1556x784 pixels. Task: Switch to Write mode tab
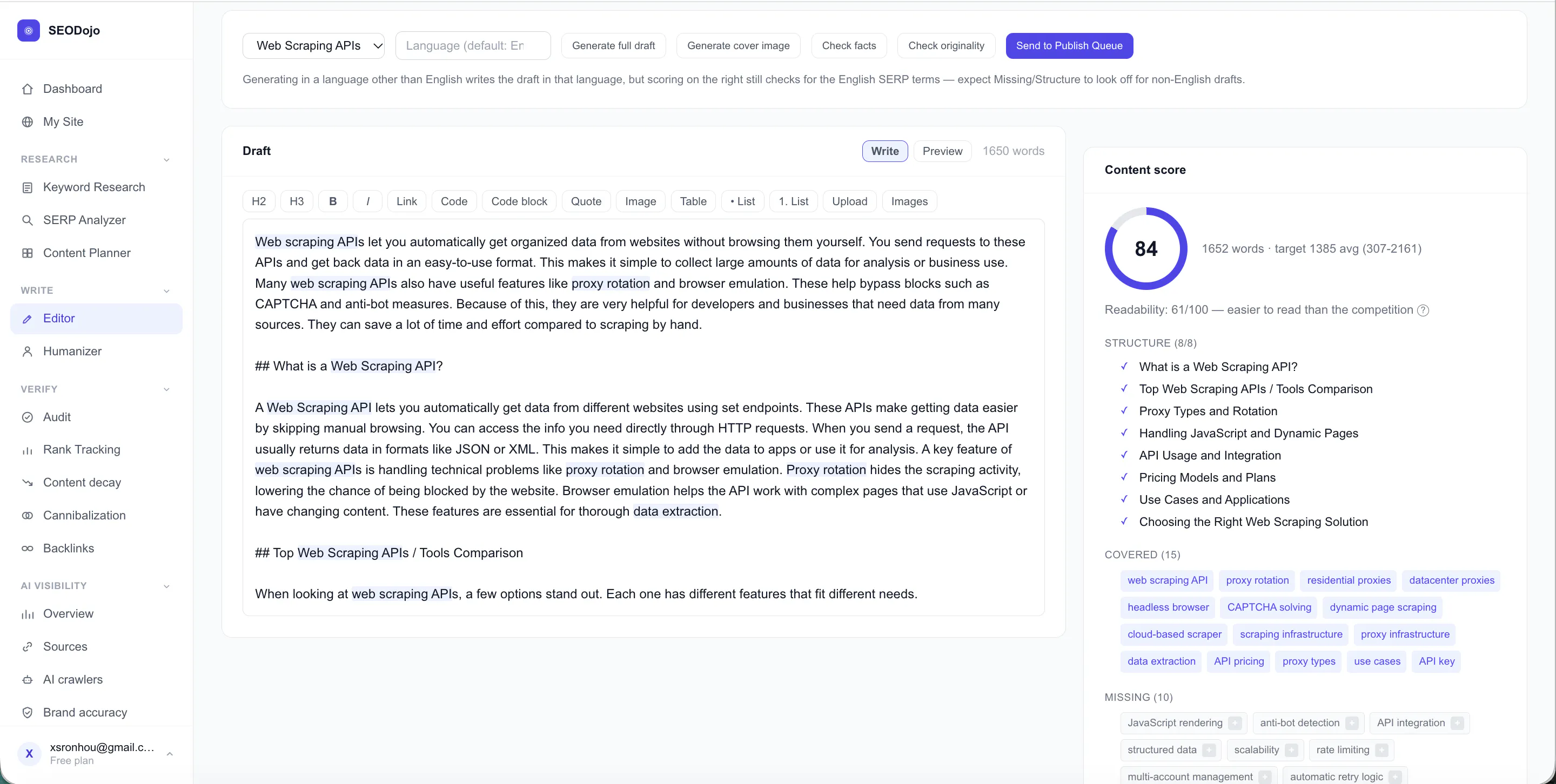pos(884,152)
